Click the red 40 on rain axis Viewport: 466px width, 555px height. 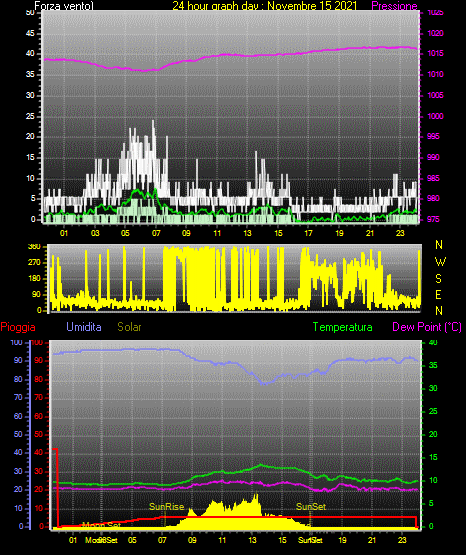click(39, 452)
